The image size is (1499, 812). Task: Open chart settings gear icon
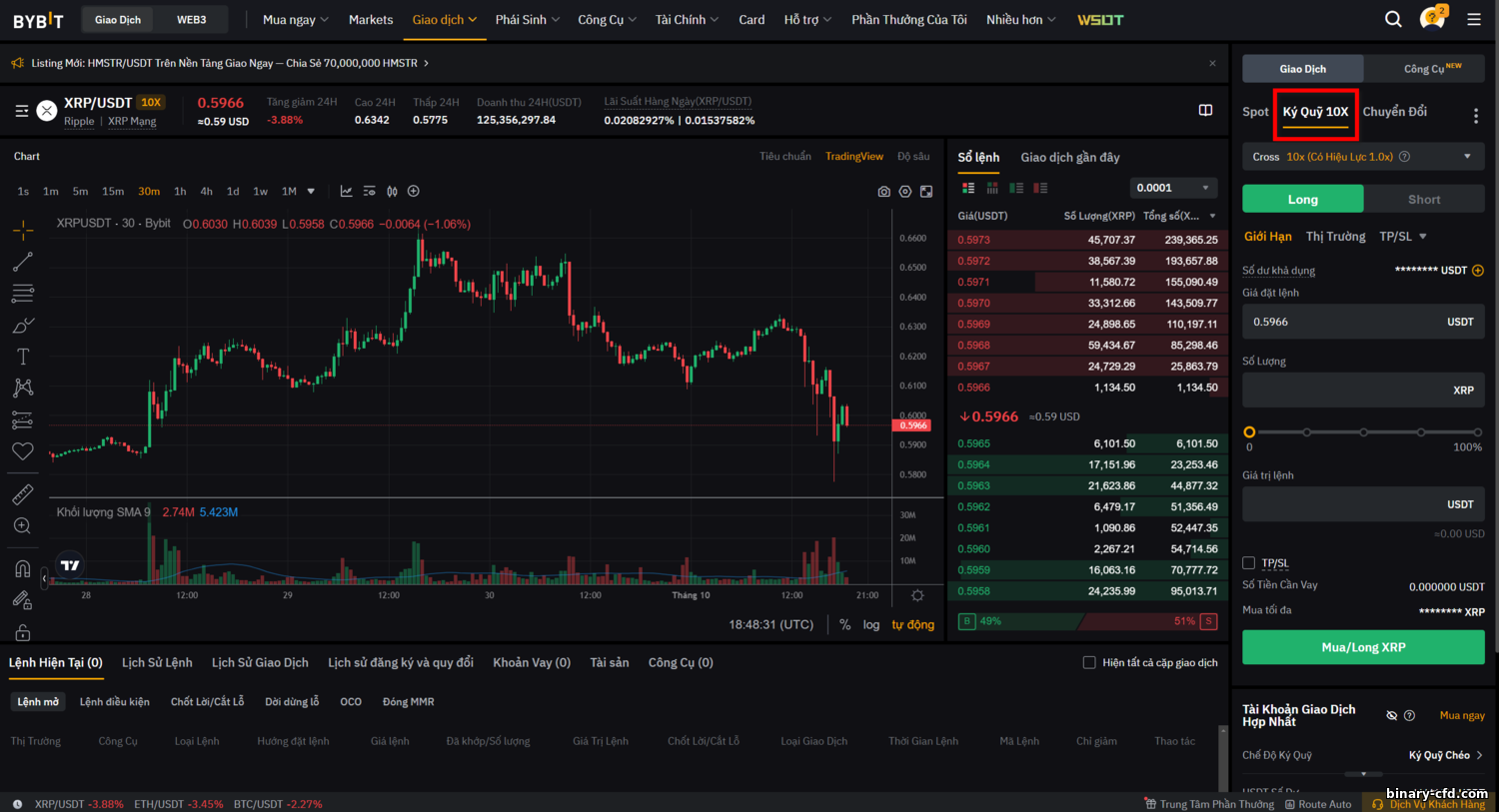(905, 191)
